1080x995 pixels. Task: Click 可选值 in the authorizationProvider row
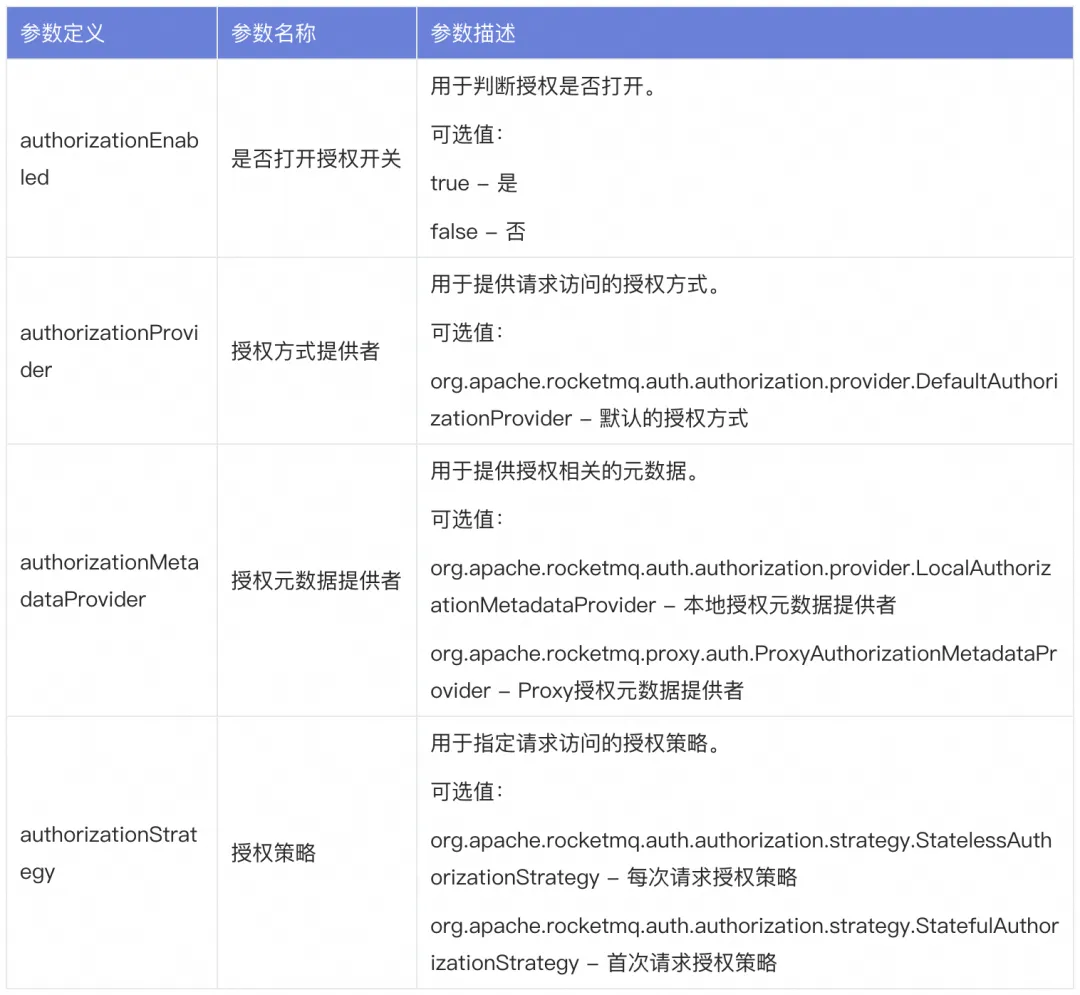point(467,333)
